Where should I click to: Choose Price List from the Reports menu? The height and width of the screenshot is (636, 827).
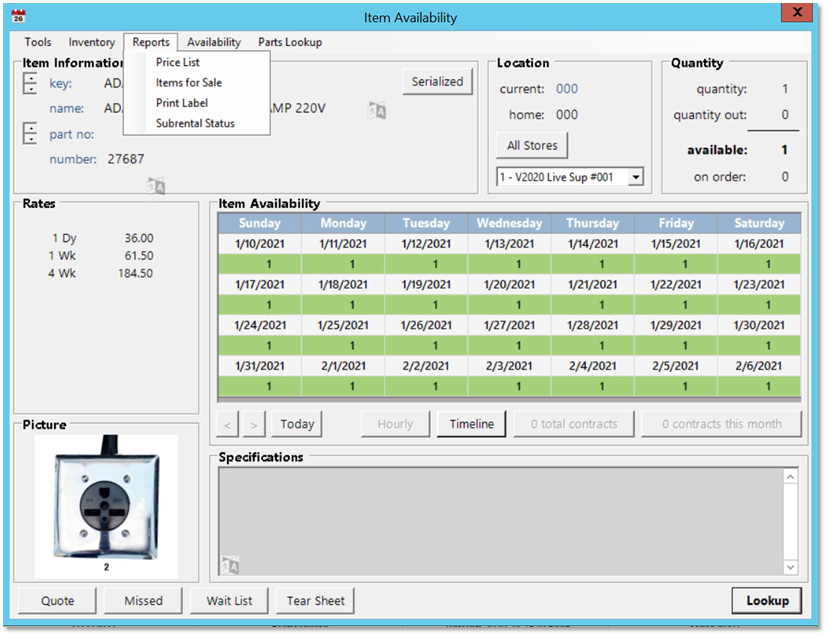(x=178, y=62)
